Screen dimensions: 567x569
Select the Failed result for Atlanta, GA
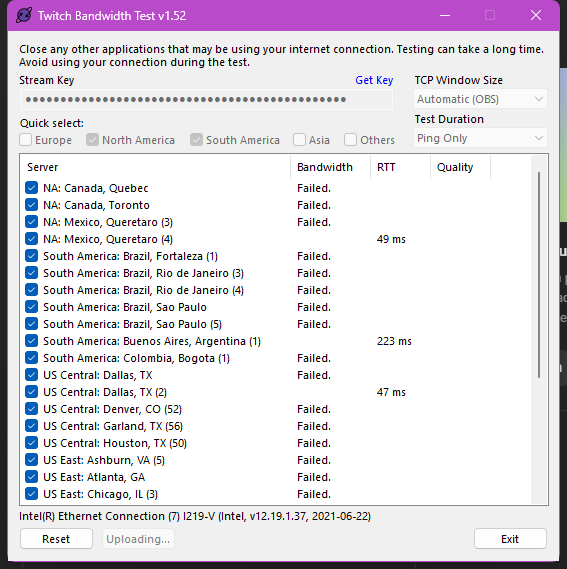314,477
